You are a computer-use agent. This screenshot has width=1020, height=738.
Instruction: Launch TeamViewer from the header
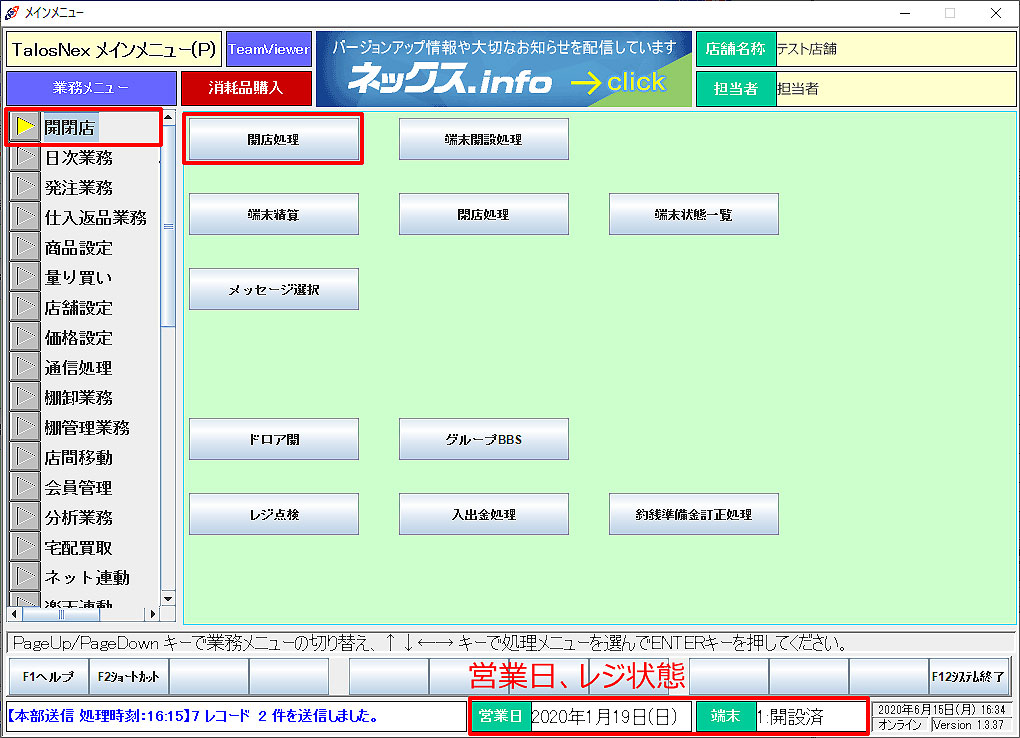pyautogui.click(x=266, y=48)
